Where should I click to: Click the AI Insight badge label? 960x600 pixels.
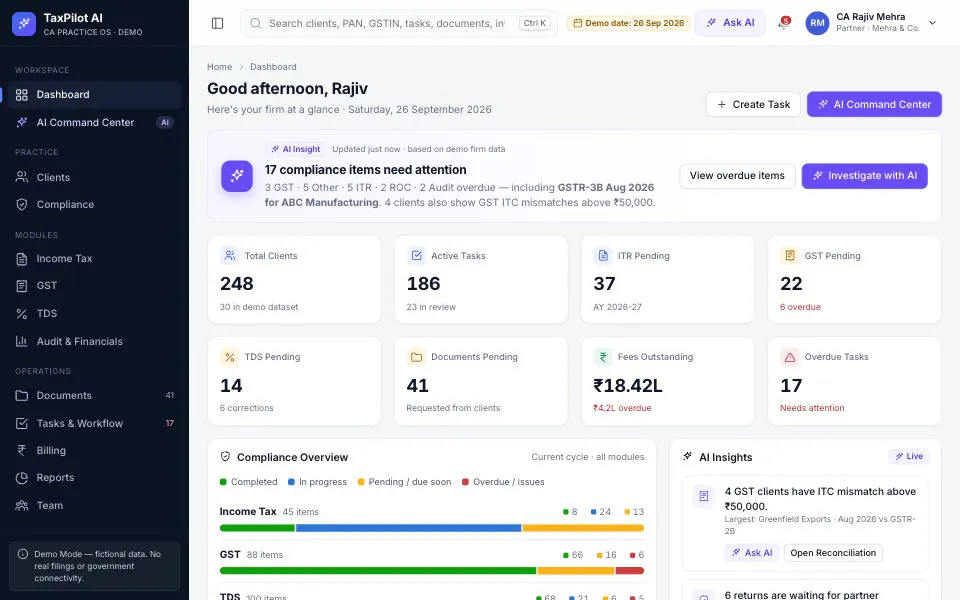coord(295,149)
